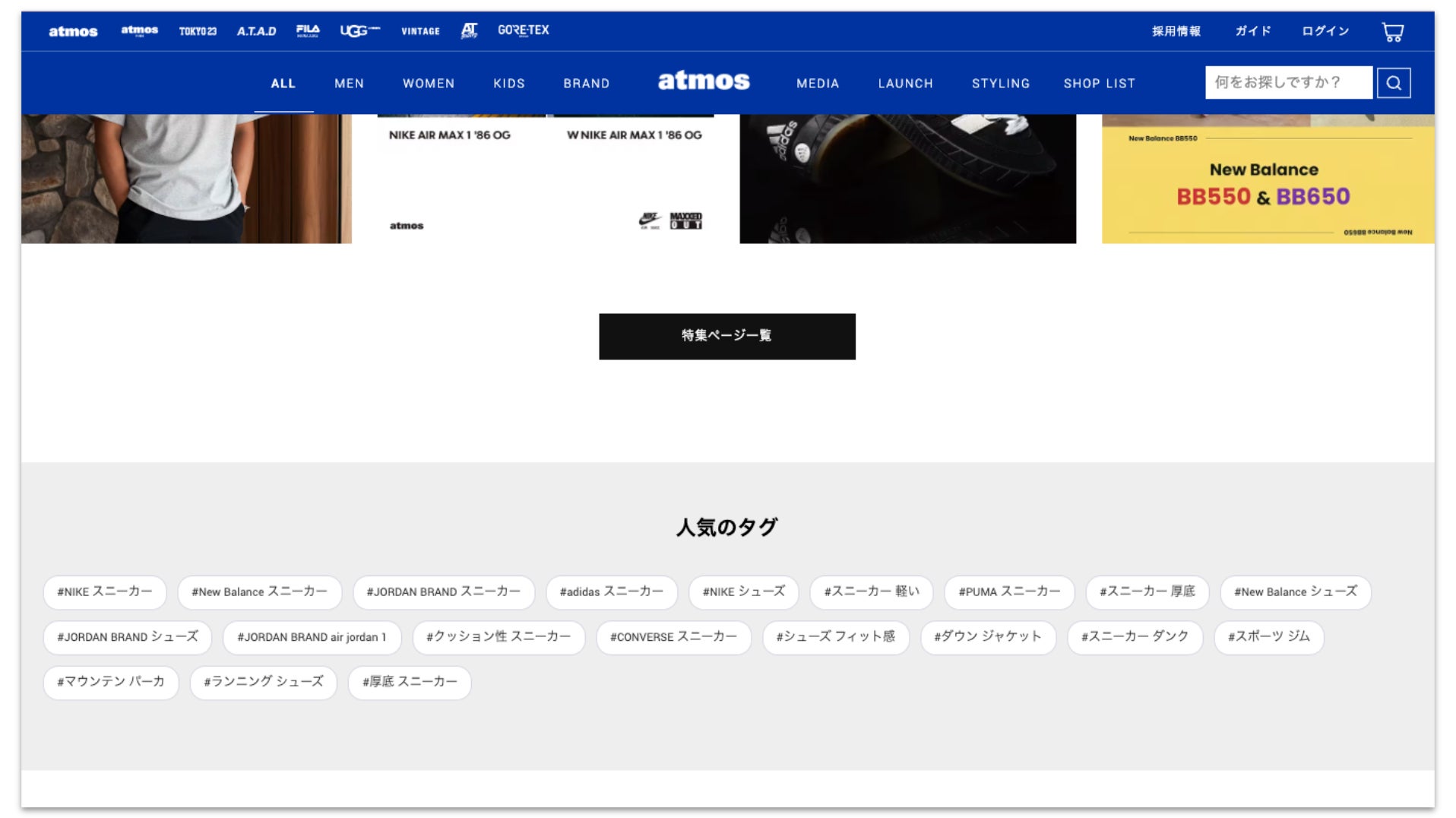Open the #JORDAN BRAND air jordan 1 tag

(x=312, y=637)
